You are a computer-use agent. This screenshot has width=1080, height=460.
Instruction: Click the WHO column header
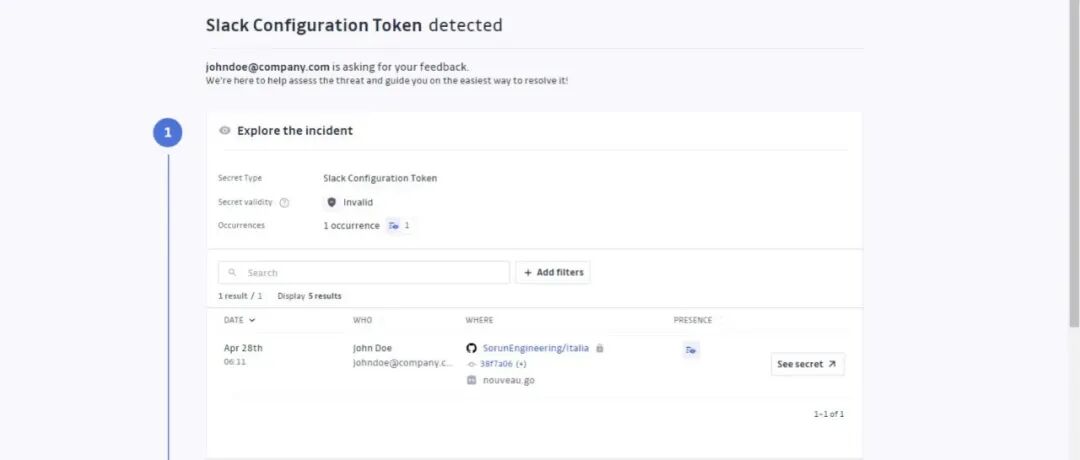point(362,320)
